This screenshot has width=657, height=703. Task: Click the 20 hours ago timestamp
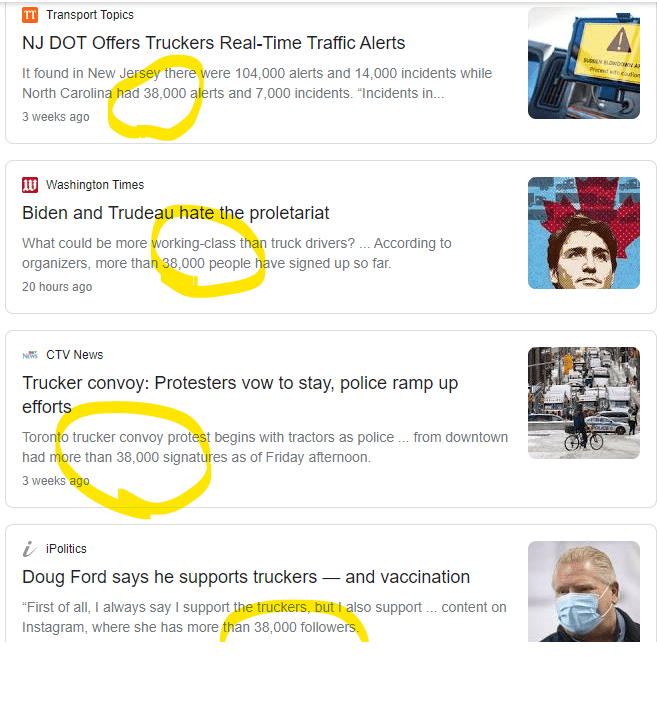pos(57,287)
